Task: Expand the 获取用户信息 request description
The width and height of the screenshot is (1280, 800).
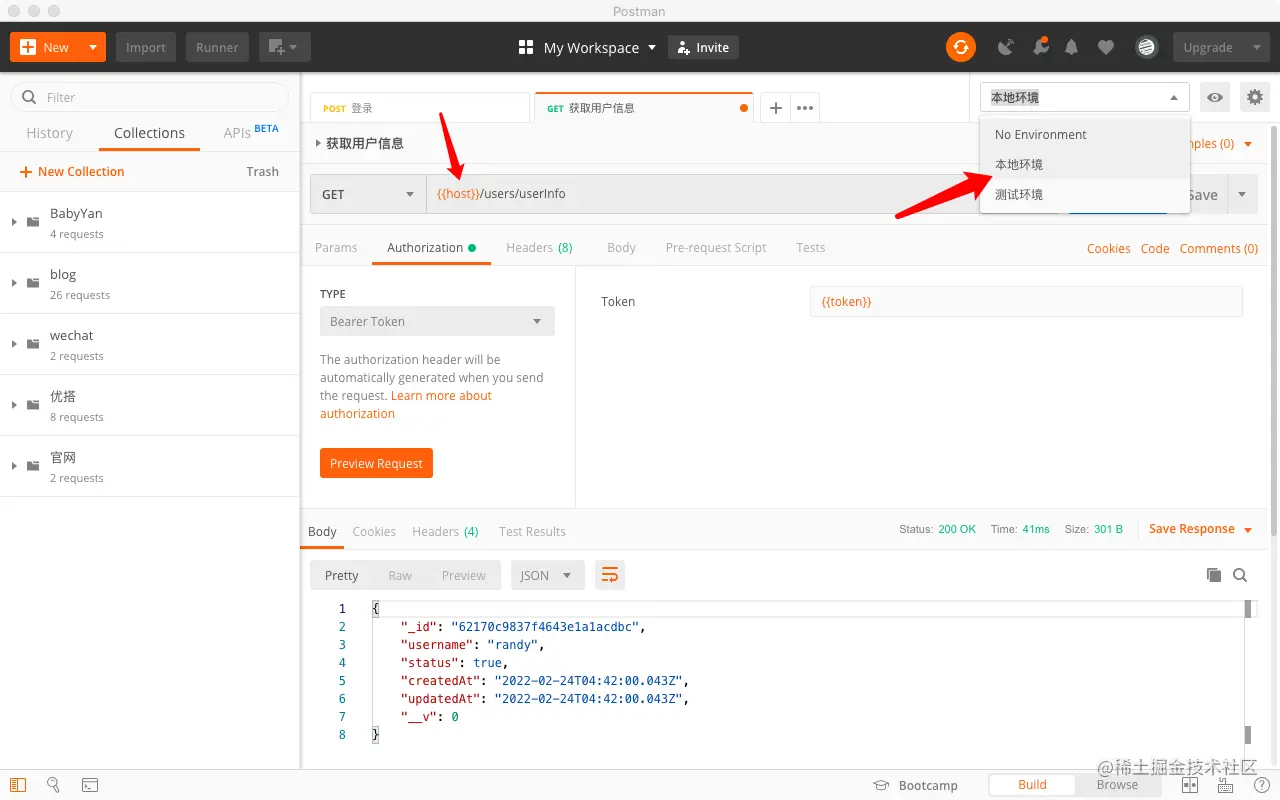Action: pyautogui.click(x=319, y=144)
